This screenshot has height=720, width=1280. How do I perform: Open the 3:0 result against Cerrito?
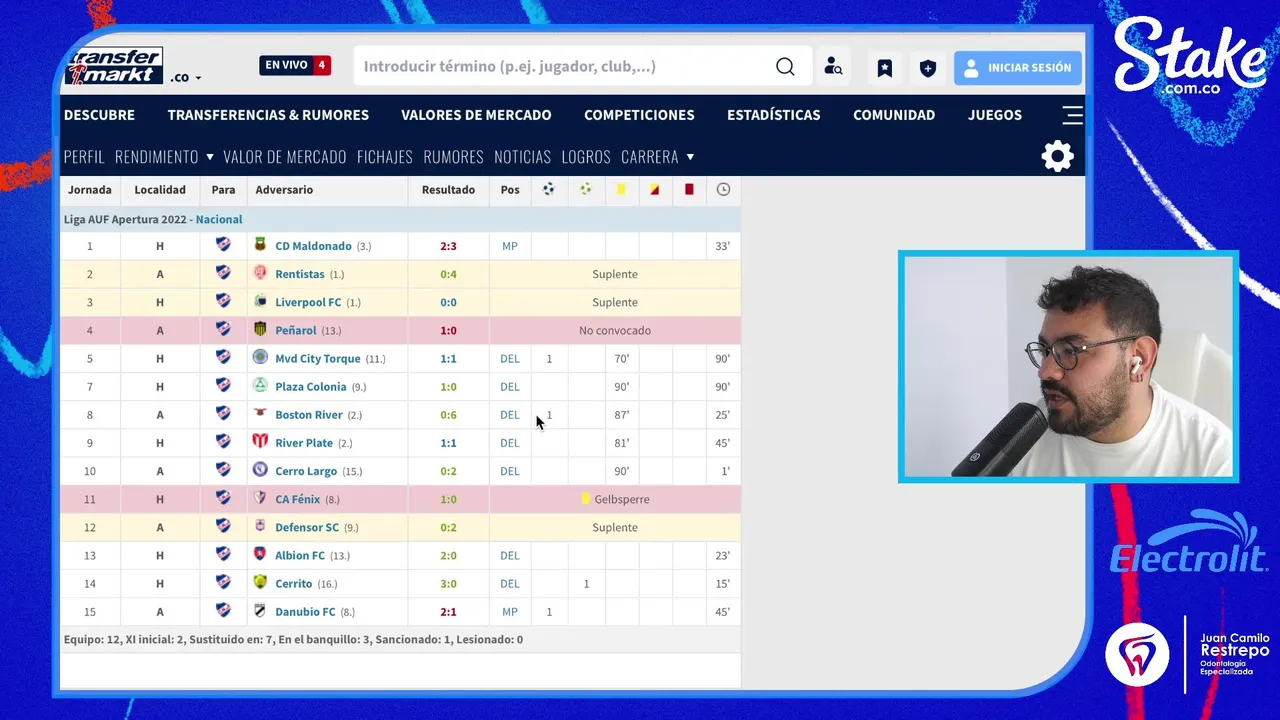coord(448,583)
